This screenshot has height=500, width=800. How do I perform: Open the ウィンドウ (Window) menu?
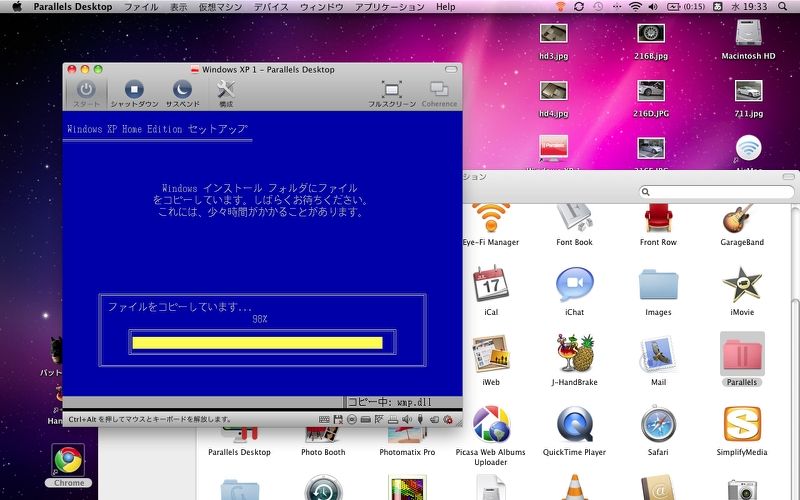(321, 7)
